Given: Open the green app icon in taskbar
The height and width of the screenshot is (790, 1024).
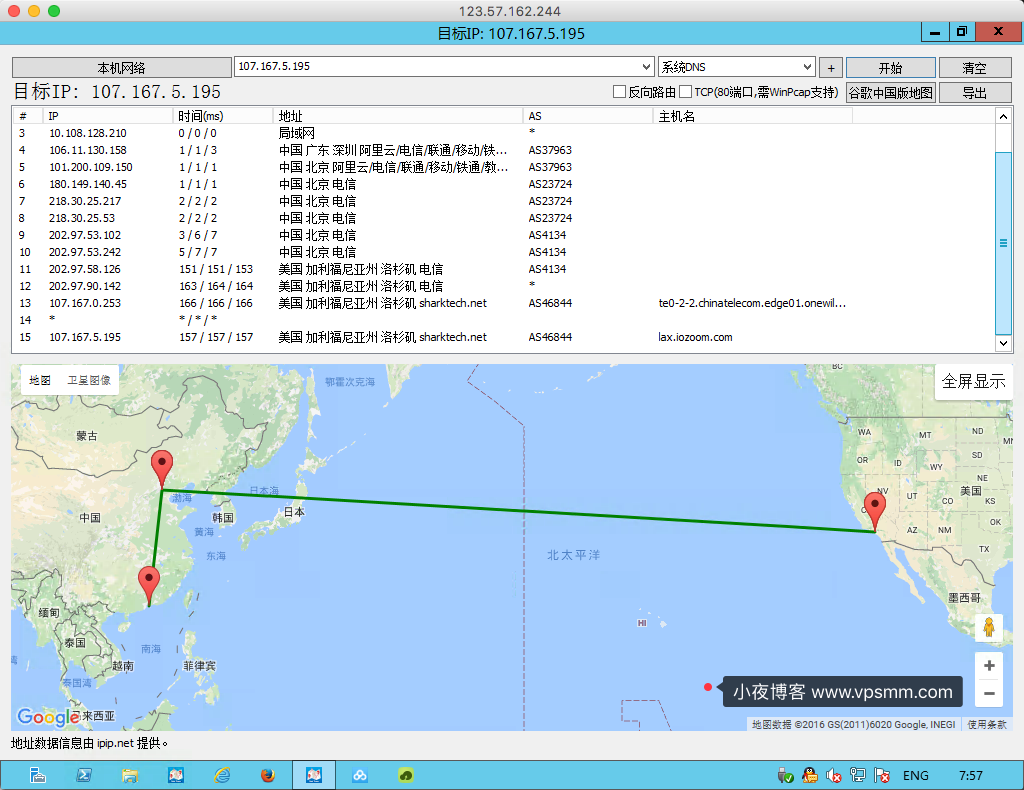Looking at the screenshot, I should [x=406, y=775].
